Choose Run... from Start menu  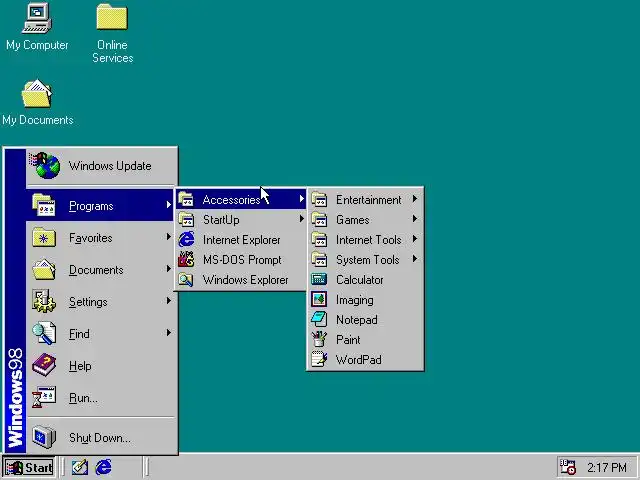102,398
